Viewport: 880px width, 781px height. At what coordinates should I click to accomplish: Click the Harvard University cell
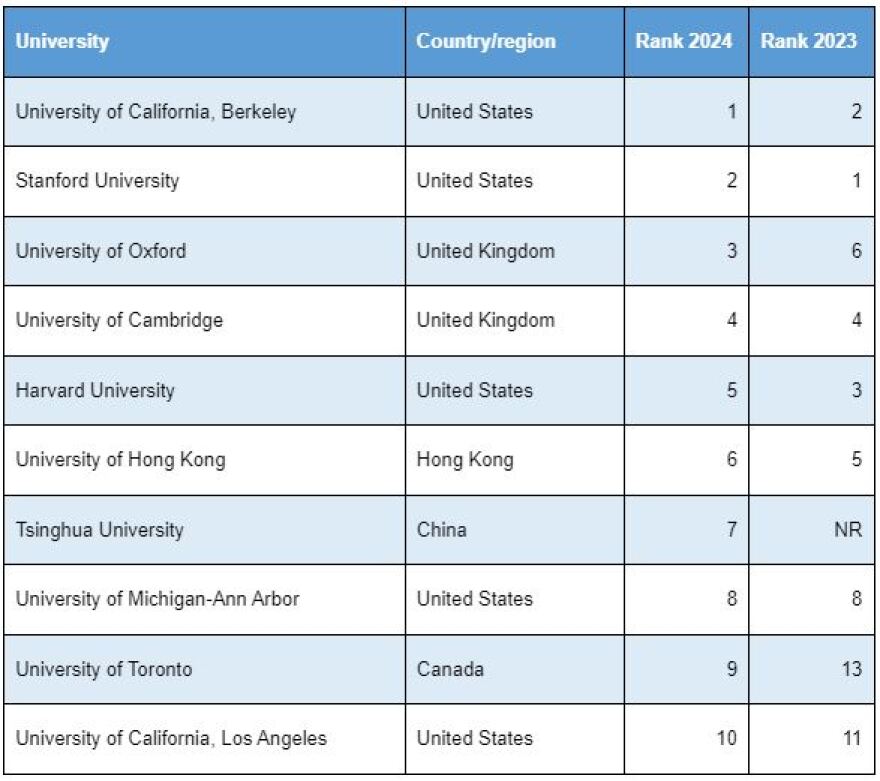click(x=95, y=390)
